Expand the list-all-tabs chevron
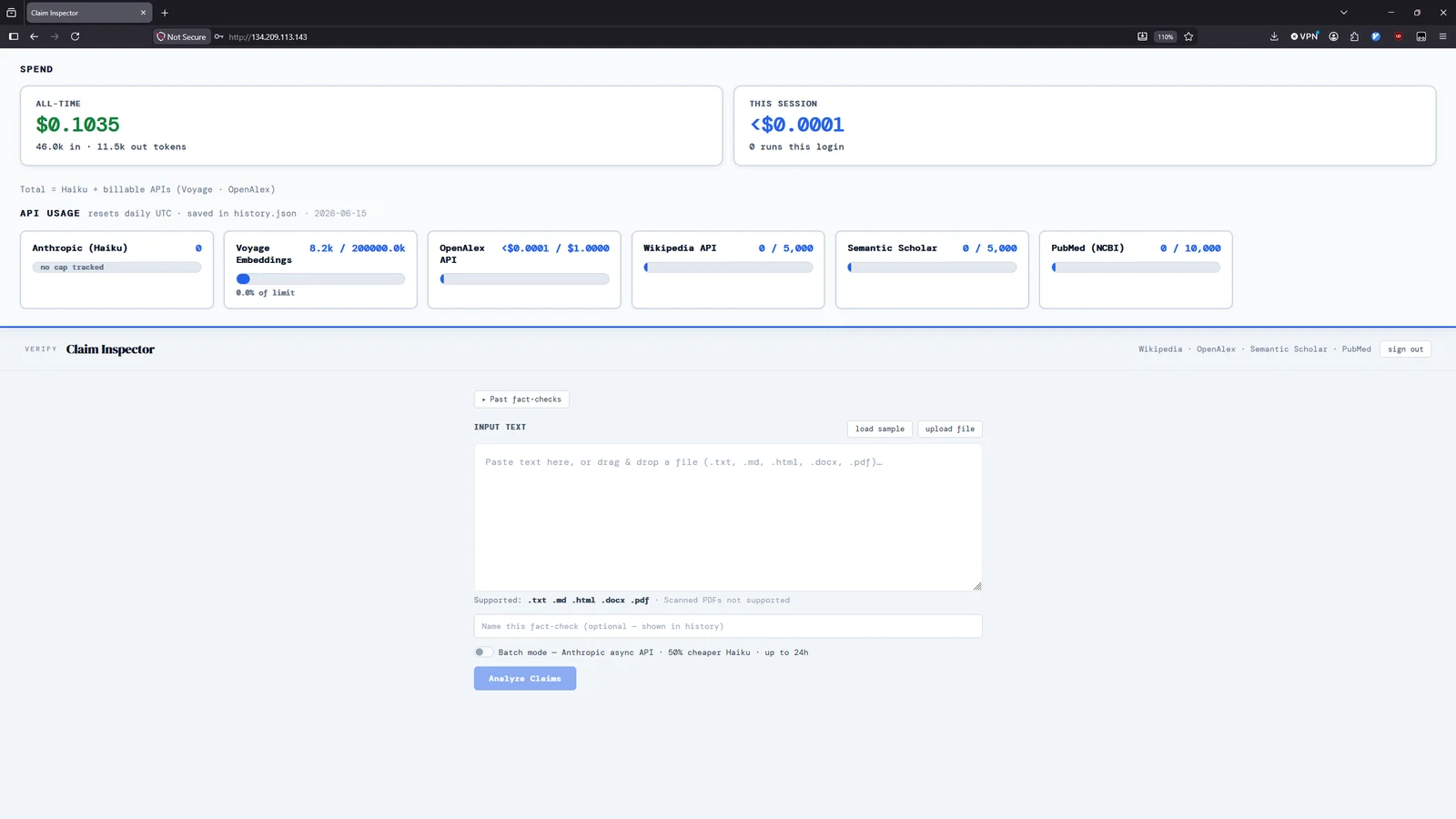1456x819 pixels. point(1343,13)
